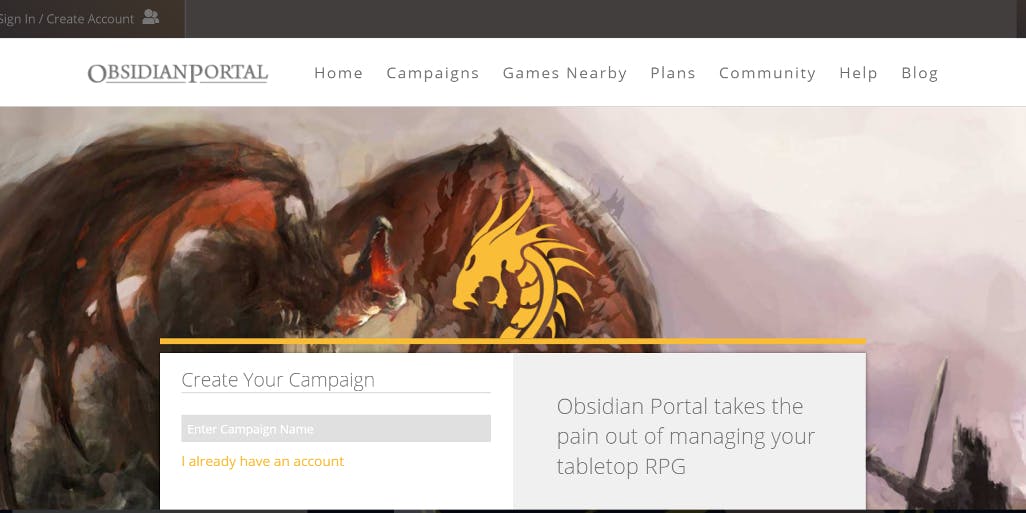1026x513 pixels.
Task: Open the Obsidian Portal logo homepage
Action: pyautogui.click(x=178, y=73)
